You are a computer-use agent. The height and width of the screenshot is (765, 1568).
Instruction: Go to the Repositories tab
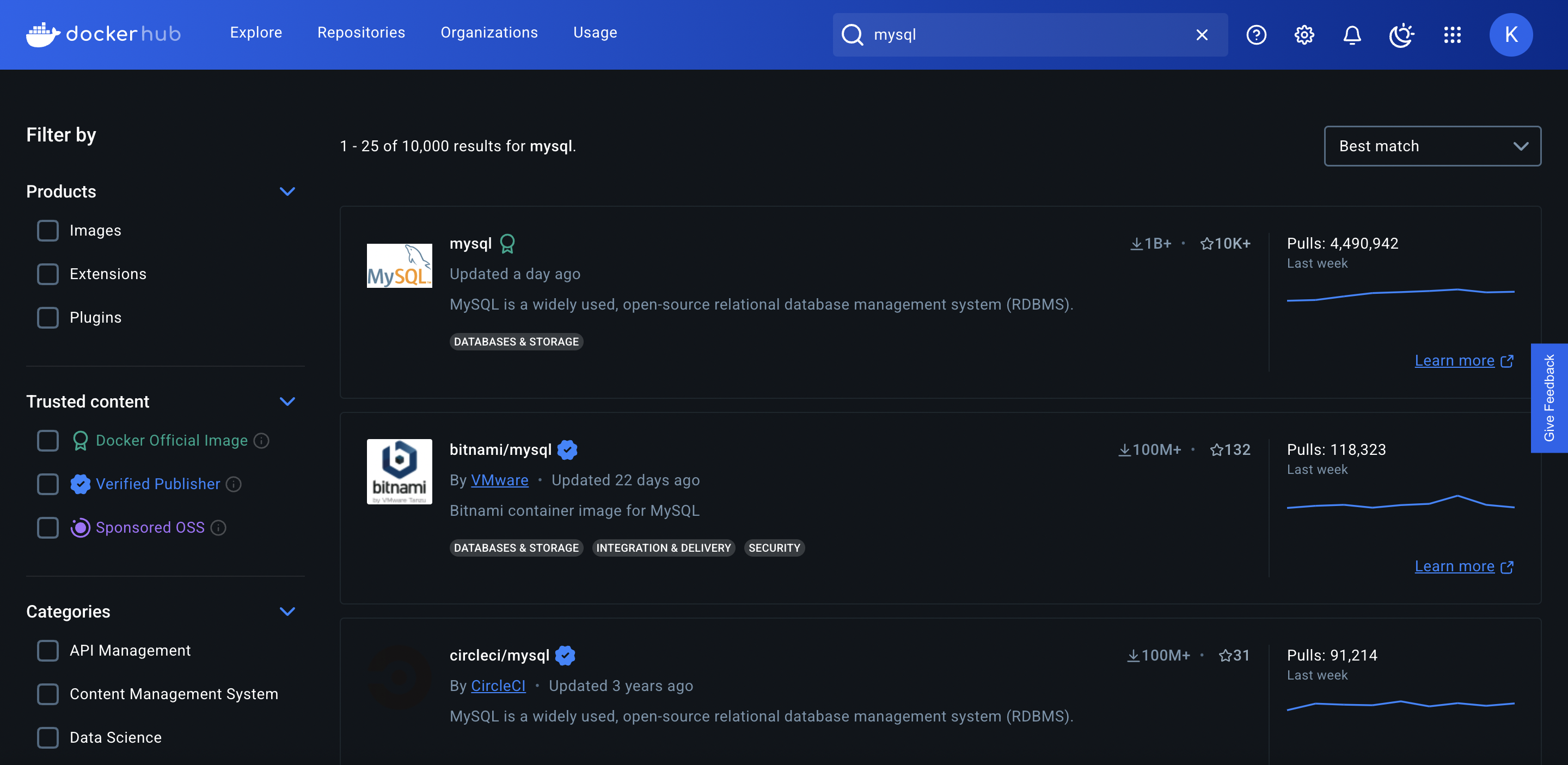pyautogui.click(x=361, y=32)
